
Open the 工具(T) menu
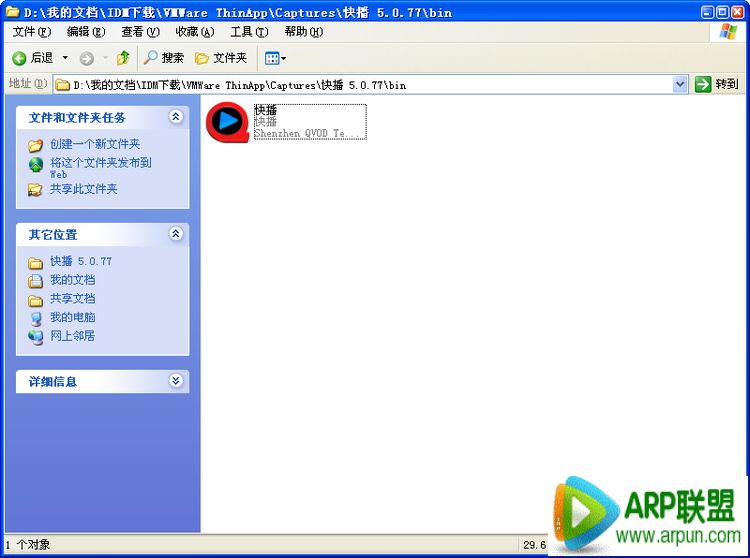[249, 32]
